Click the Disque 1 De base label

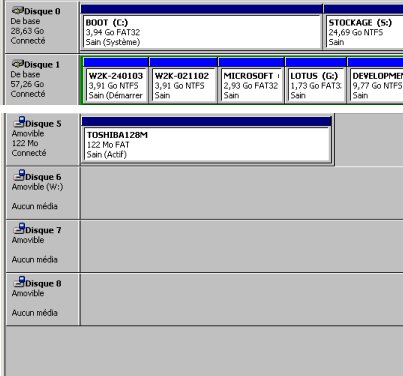[x=25, y=74]
